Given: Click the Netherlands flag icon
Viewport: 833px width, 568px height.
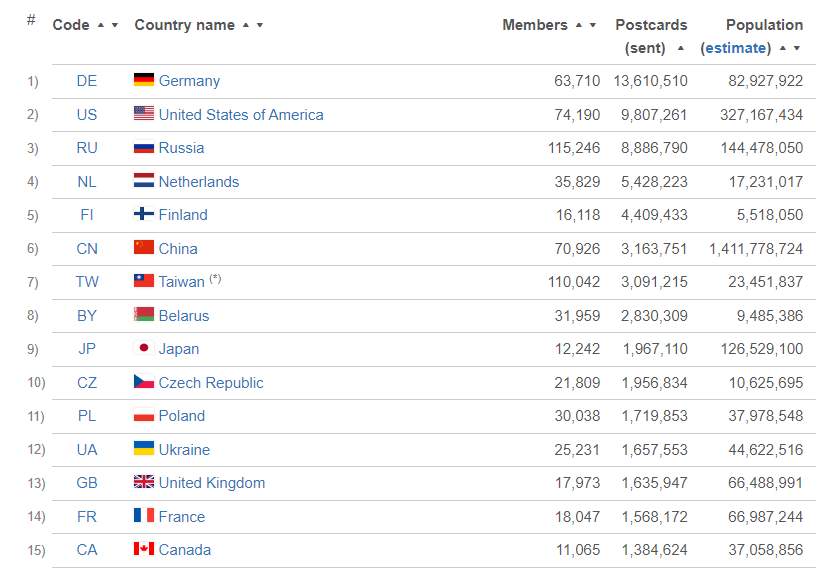Looking at the screenshot, I should point(144,181).
